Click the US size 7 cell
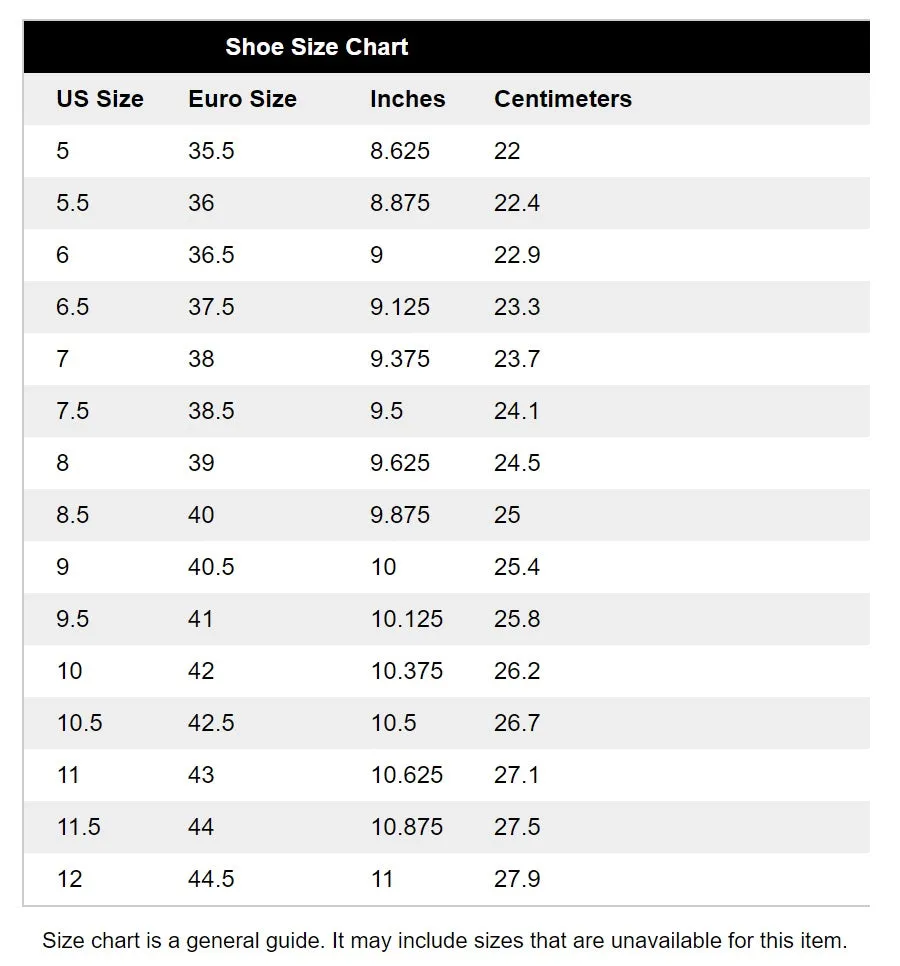 coord(63,359)
